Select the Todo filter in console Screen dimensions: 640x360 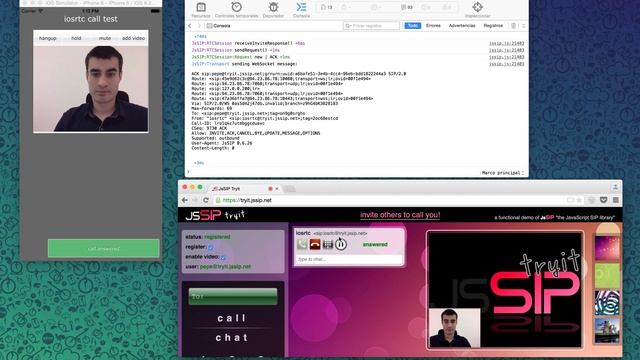coord(412,25)
